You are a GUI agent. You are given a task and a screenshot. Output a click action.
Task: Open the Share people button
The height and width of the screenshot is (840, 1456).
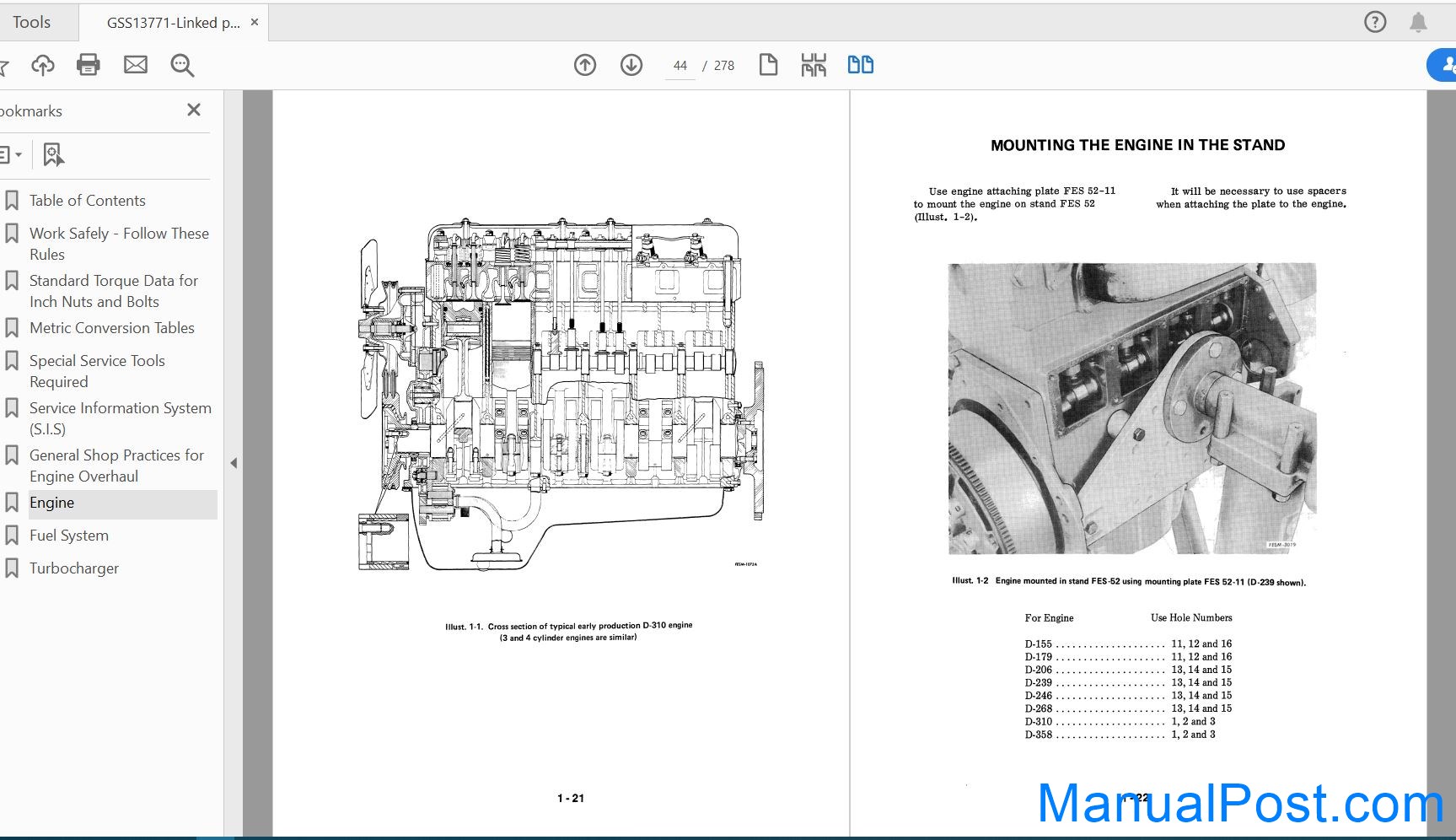pos(1443,65)
